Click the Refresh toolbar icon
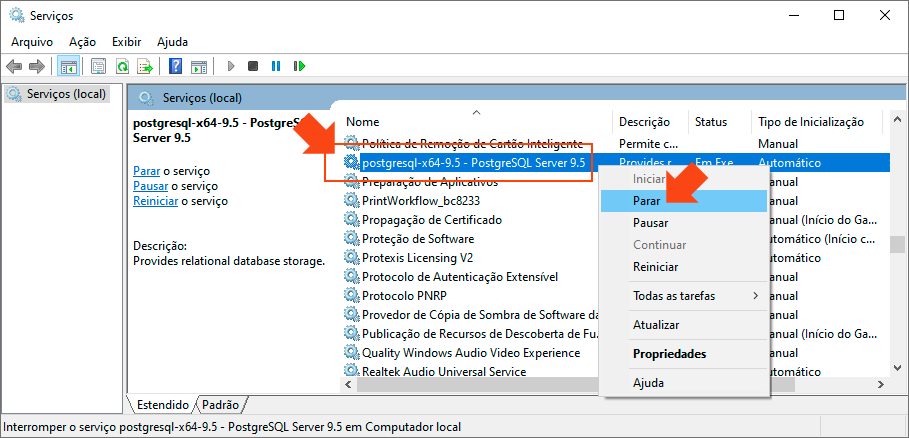This screenshot has height=438, width=909. (x=122, y=66)
